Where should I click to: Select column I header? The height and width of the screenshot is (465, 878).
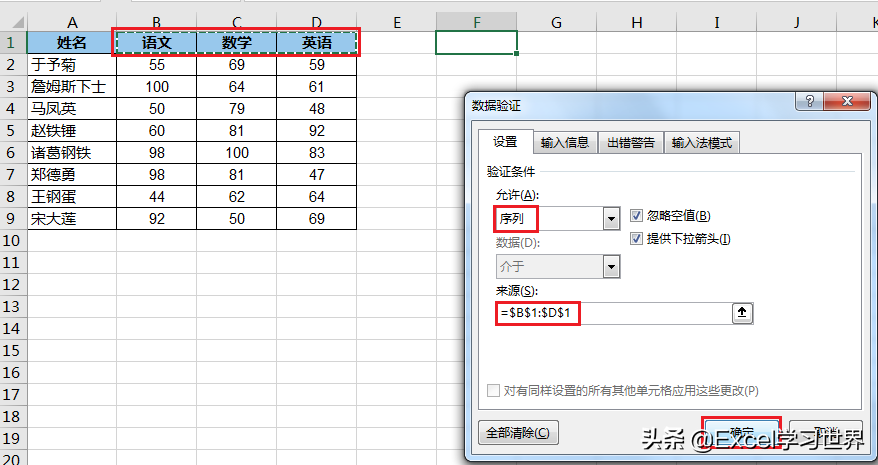coord(716,22)
